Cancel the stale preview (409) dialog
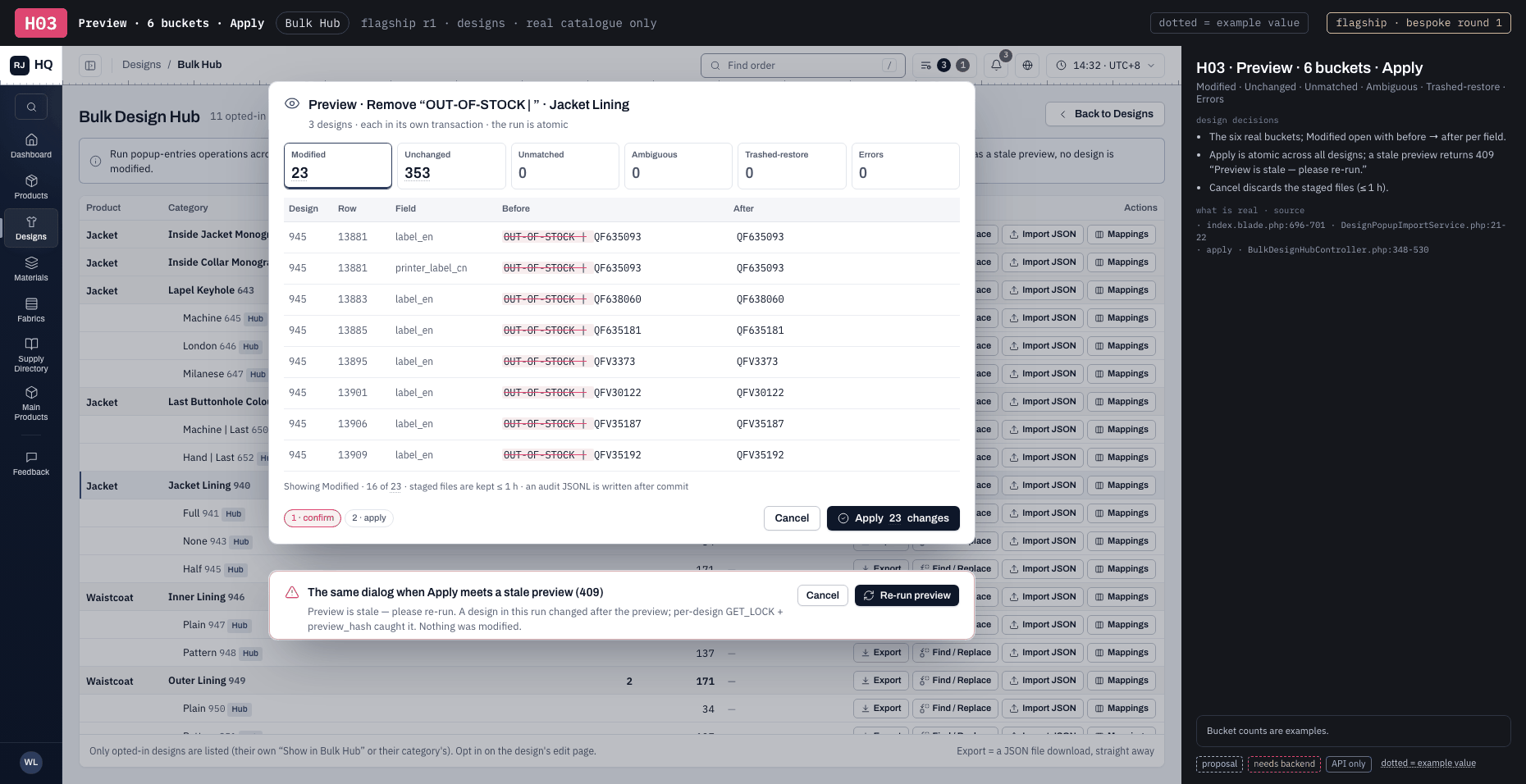This screenshot has width=1526, height=784. (822, 595)
